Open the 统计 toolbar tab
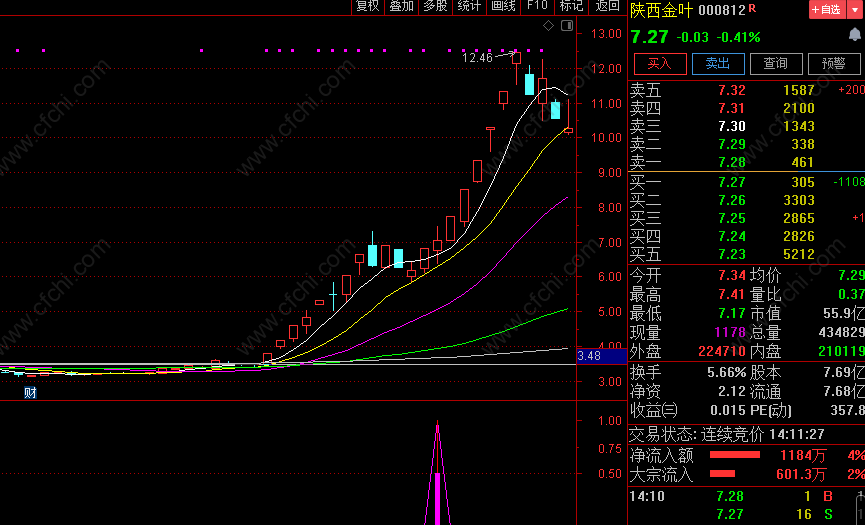Image resolution: width=865 pixels, height=525 pixels. point(469,6)
